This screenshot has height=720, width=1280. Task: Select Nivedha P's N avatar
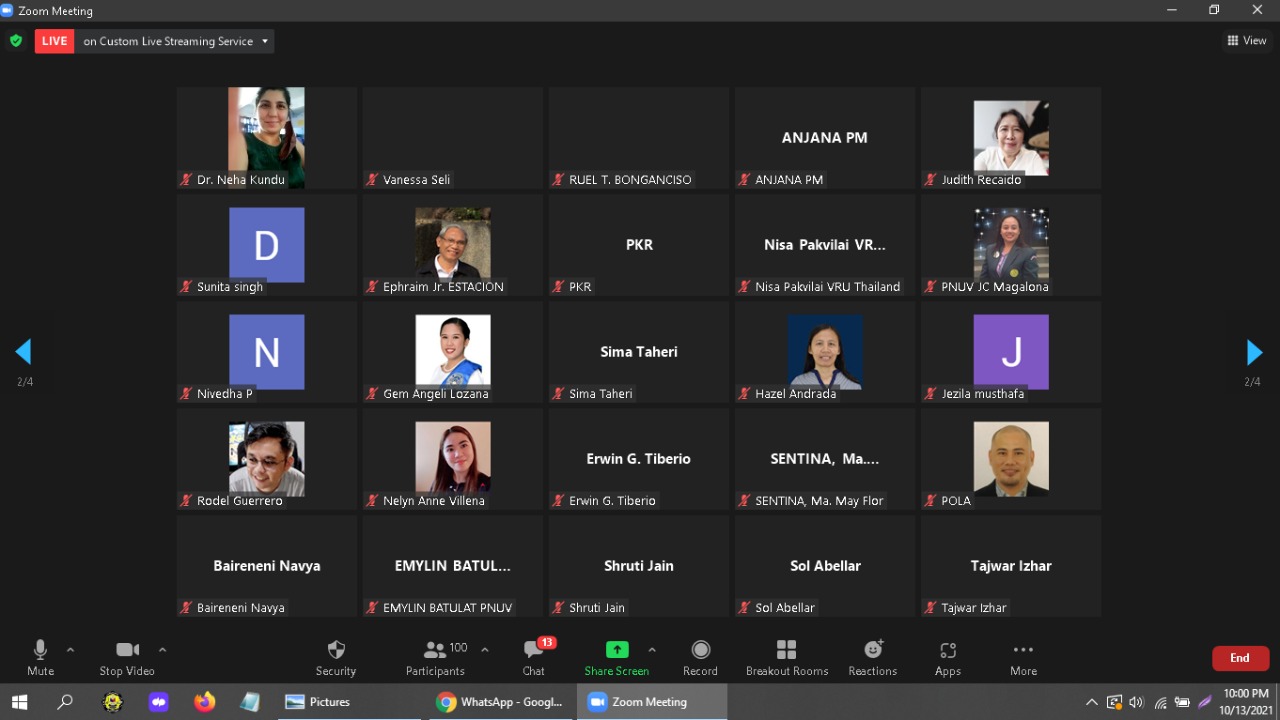tap(267, 352)
